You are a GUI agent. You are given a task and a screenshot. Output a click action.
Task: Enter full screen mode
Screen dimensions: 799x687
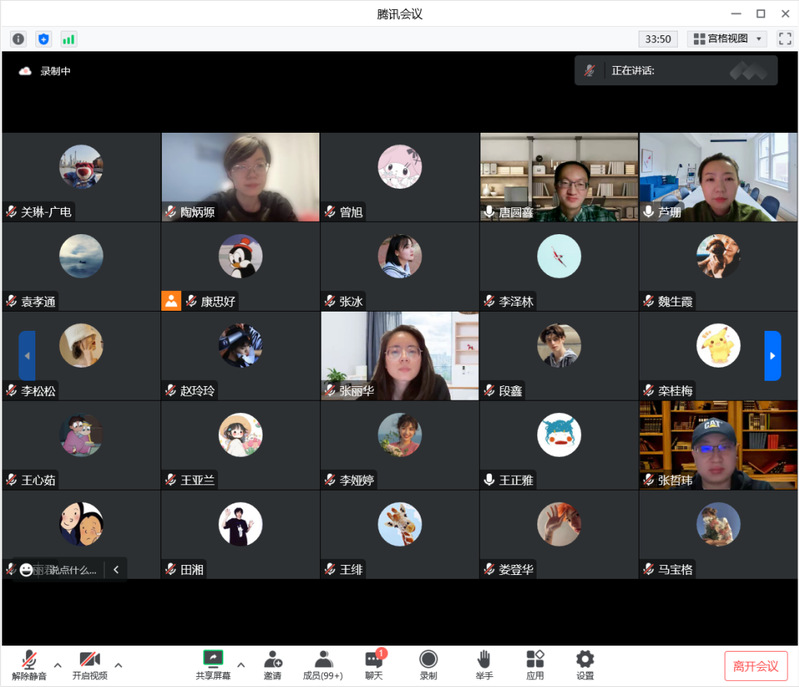click(x=784, y=39)
